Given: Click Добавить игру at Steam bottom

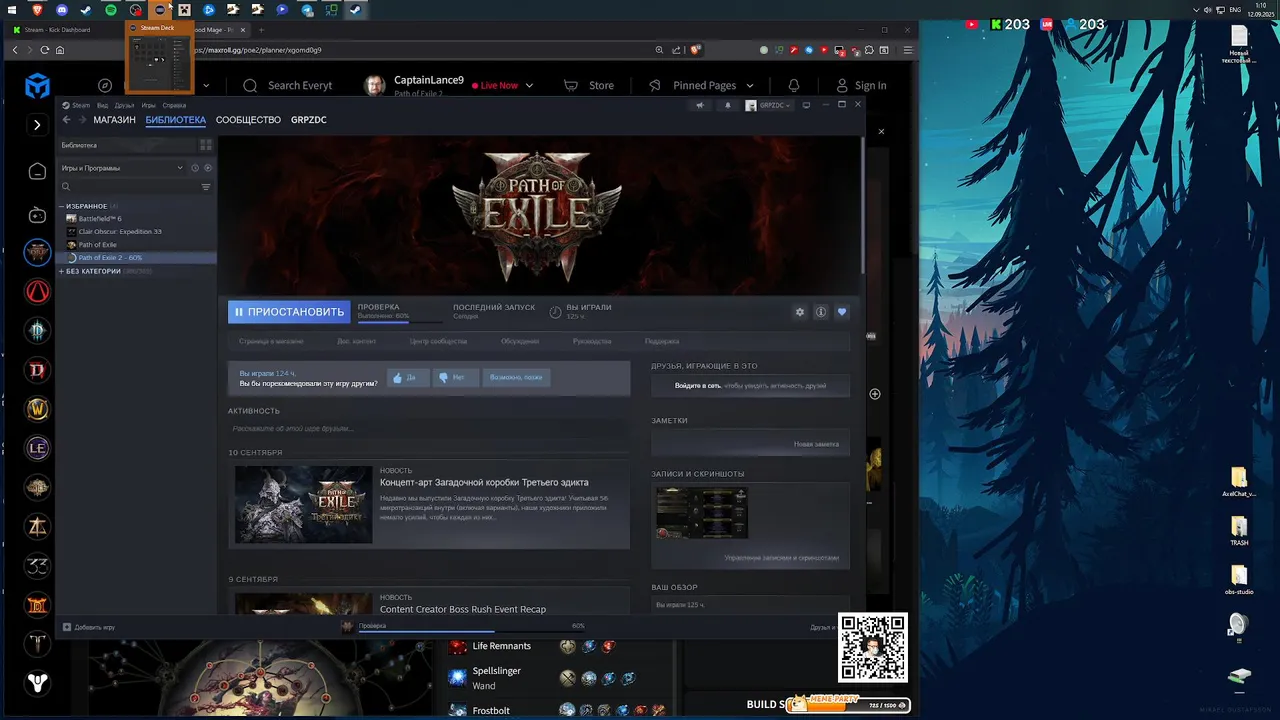Looking at the screenshot, I should click(88, 627).
